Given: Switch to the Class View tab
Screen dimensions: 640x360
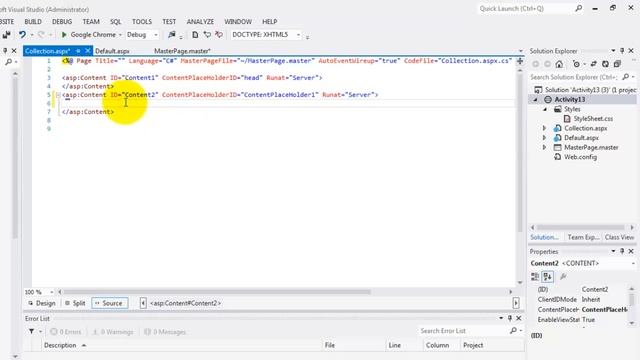Looking at the screenshot, I should point(619,237).
